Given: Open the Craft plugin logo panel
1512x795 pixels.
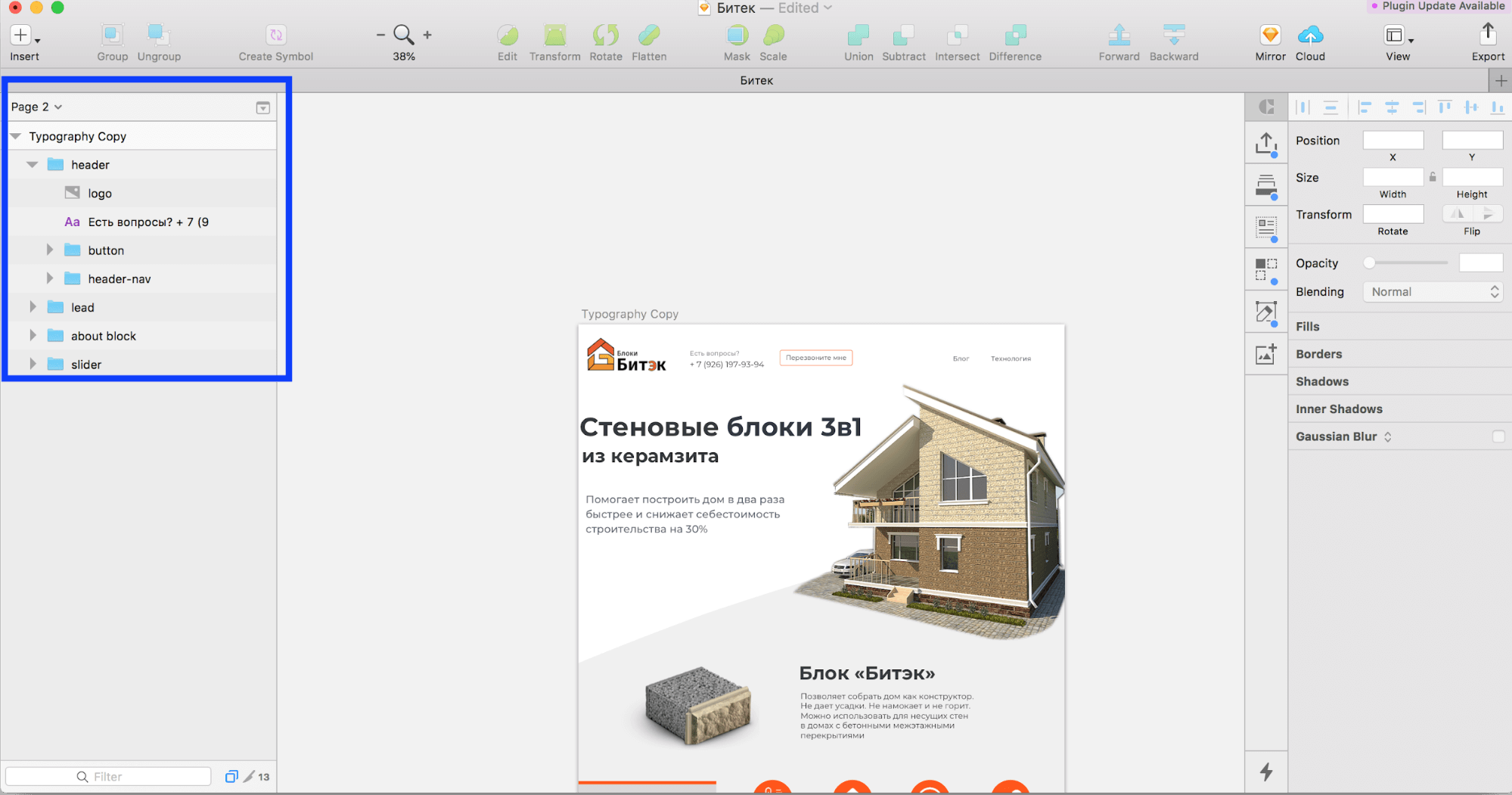Looking at the screenshot, I should point(1266,107).
